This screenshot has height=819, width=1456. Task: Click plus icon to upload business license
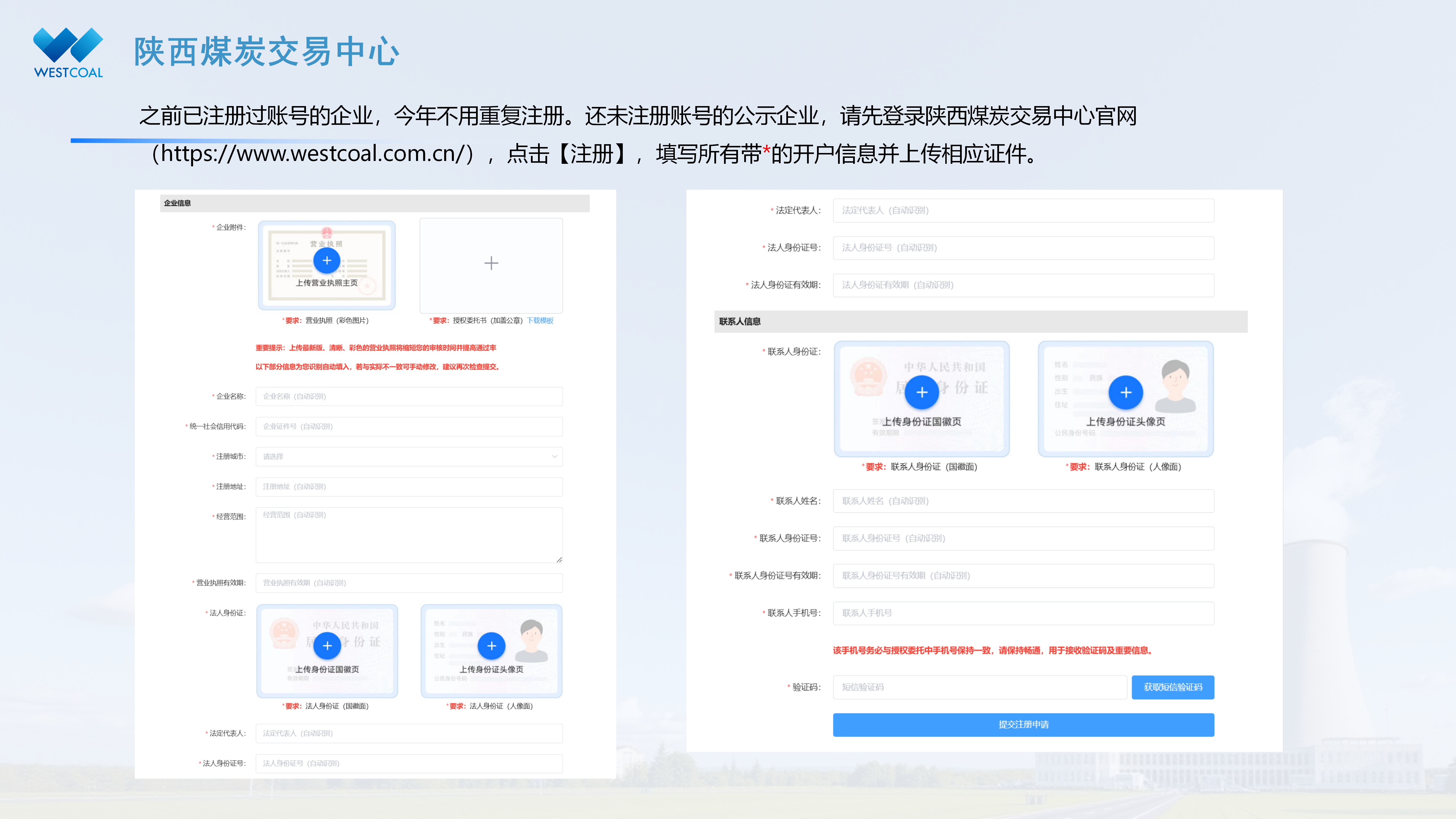click(x=327, y=260)
